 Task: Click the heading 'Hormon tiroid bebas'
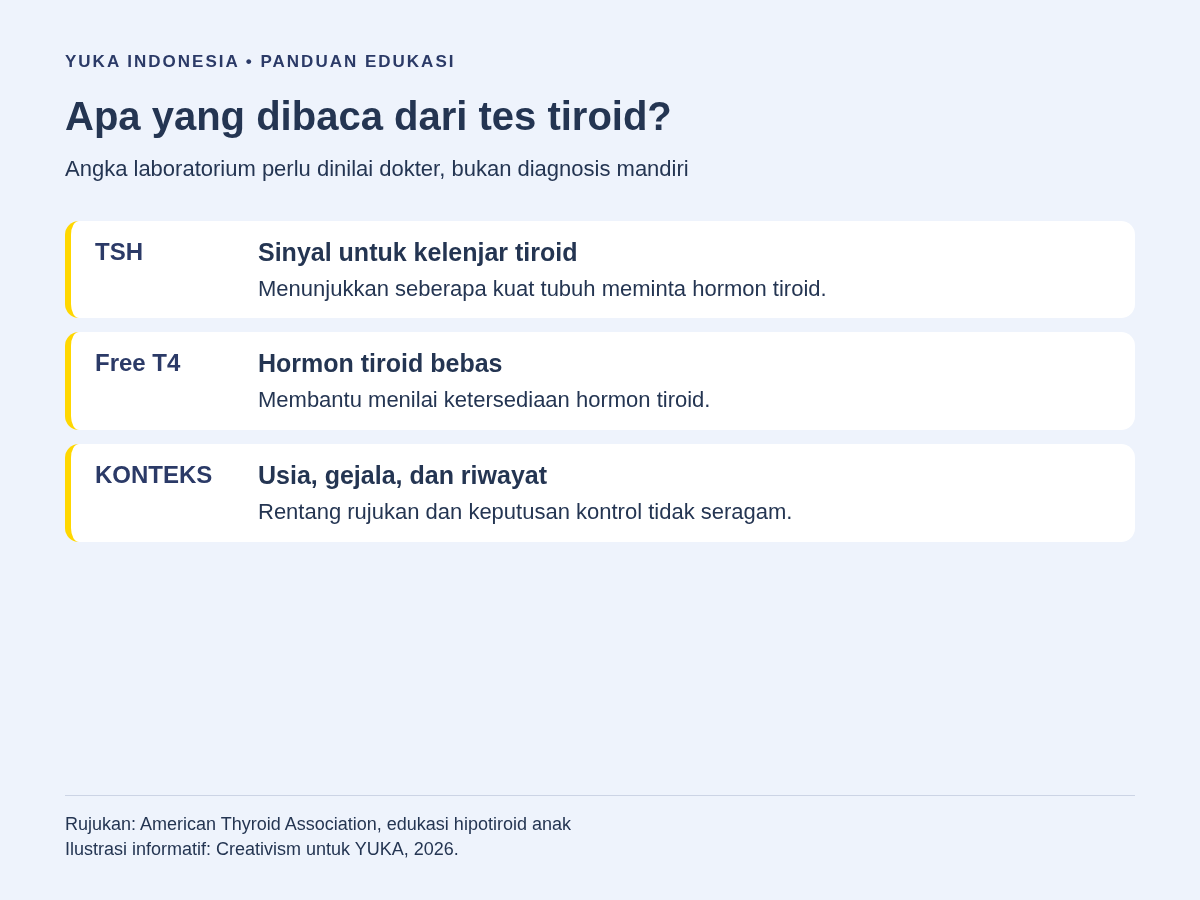pyautogui.click(x=380, y=363)
